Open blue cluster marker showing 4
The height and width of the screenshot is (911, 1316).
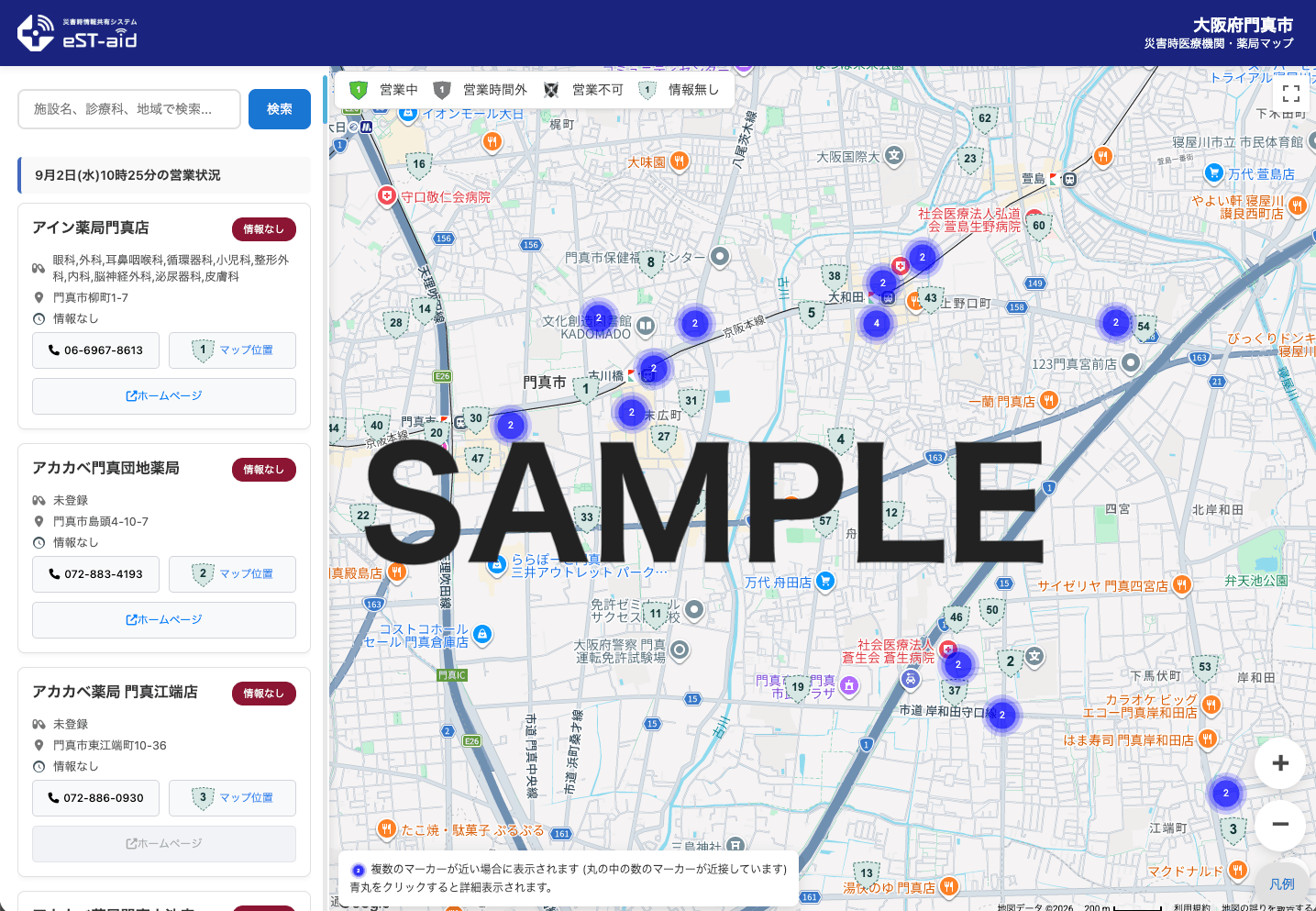[x=877, y=323]
